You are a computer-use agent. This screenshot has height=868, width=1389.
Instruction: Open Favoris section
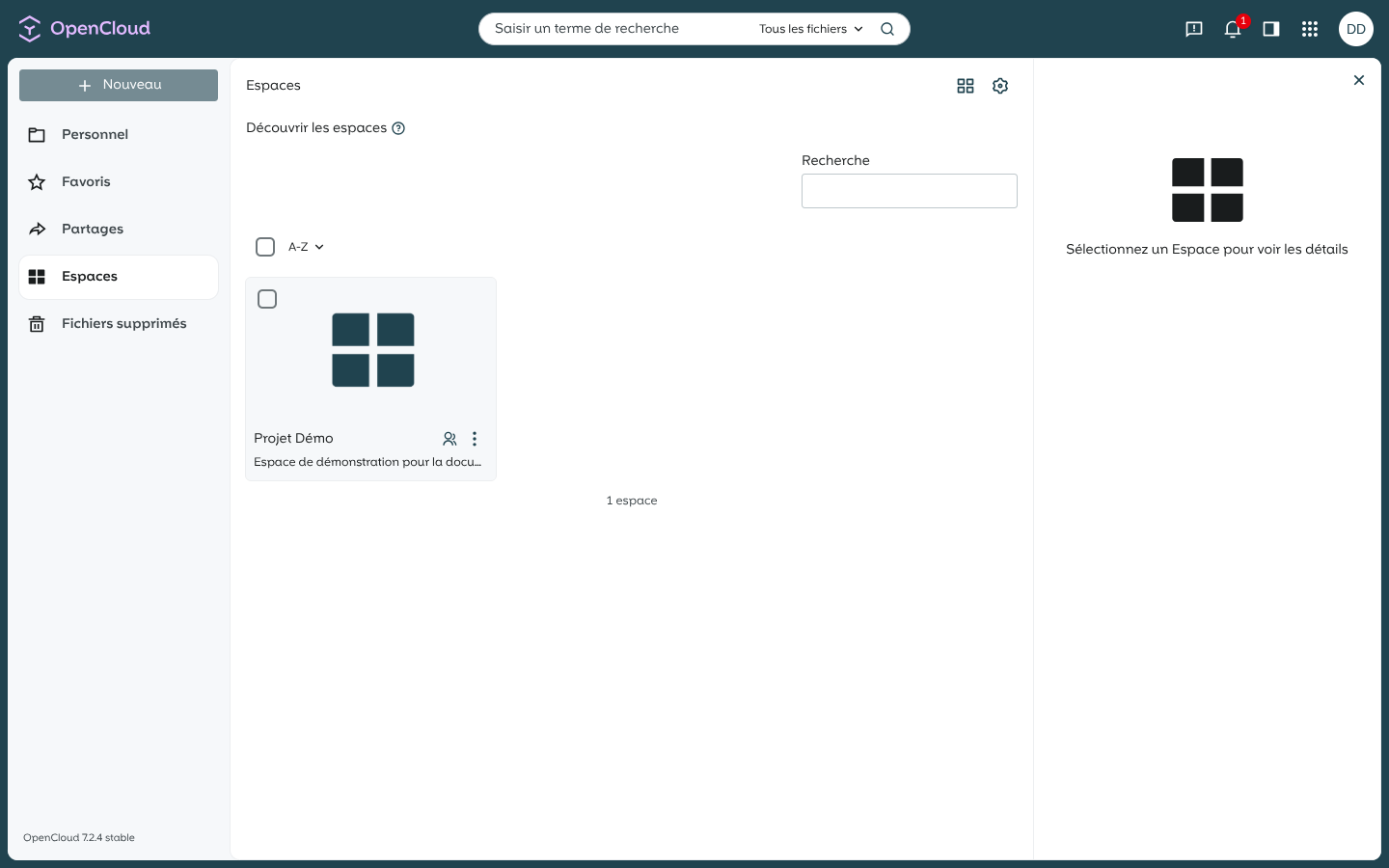click(119, 181)
